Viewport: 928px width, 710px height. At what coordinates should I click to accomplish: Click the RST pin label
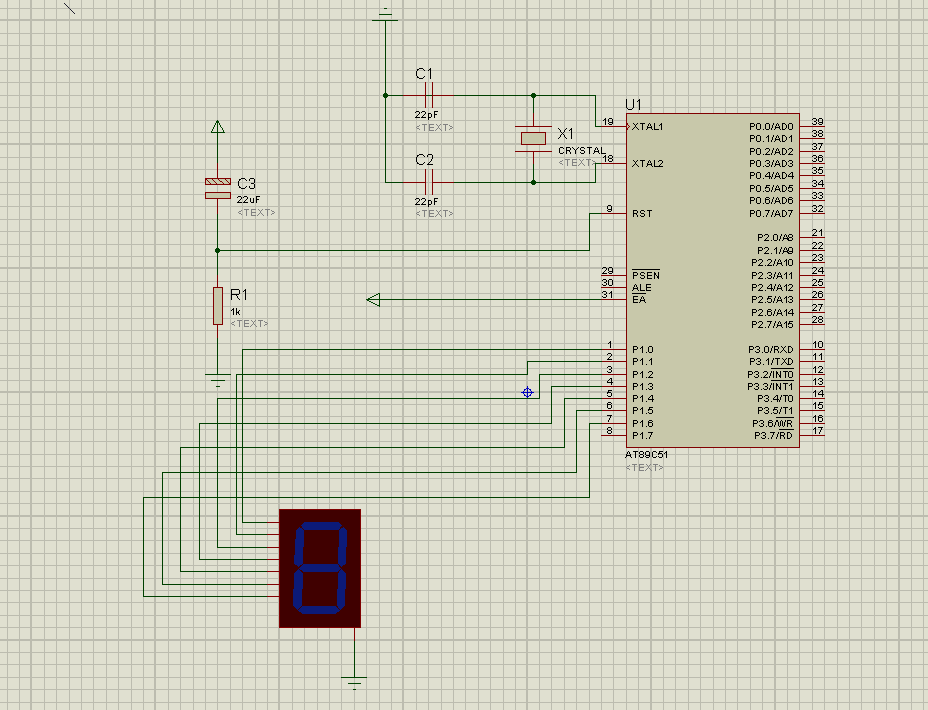[x=642, y=214]
